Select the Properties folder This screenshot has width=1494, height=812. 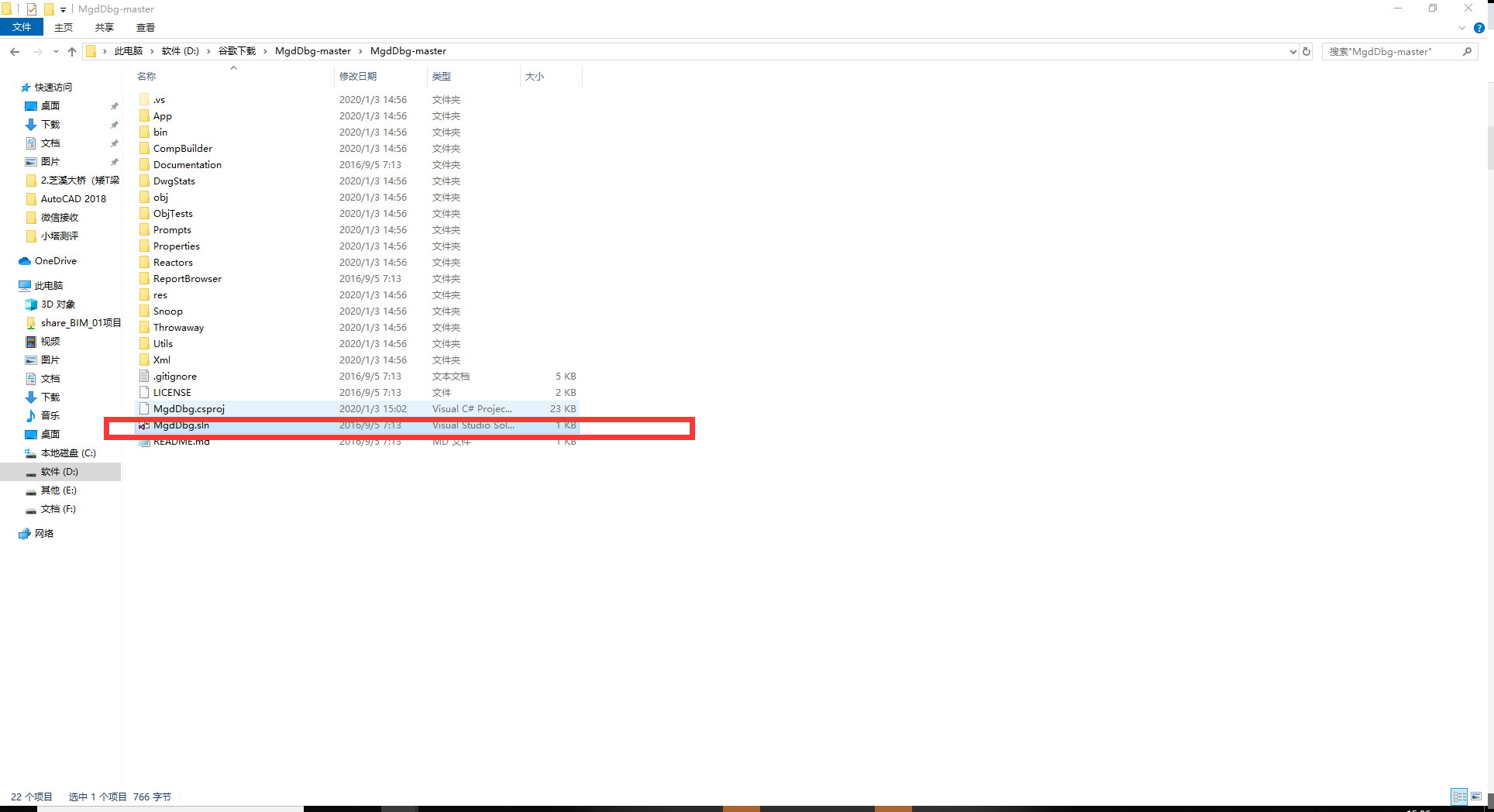(357, 246)
